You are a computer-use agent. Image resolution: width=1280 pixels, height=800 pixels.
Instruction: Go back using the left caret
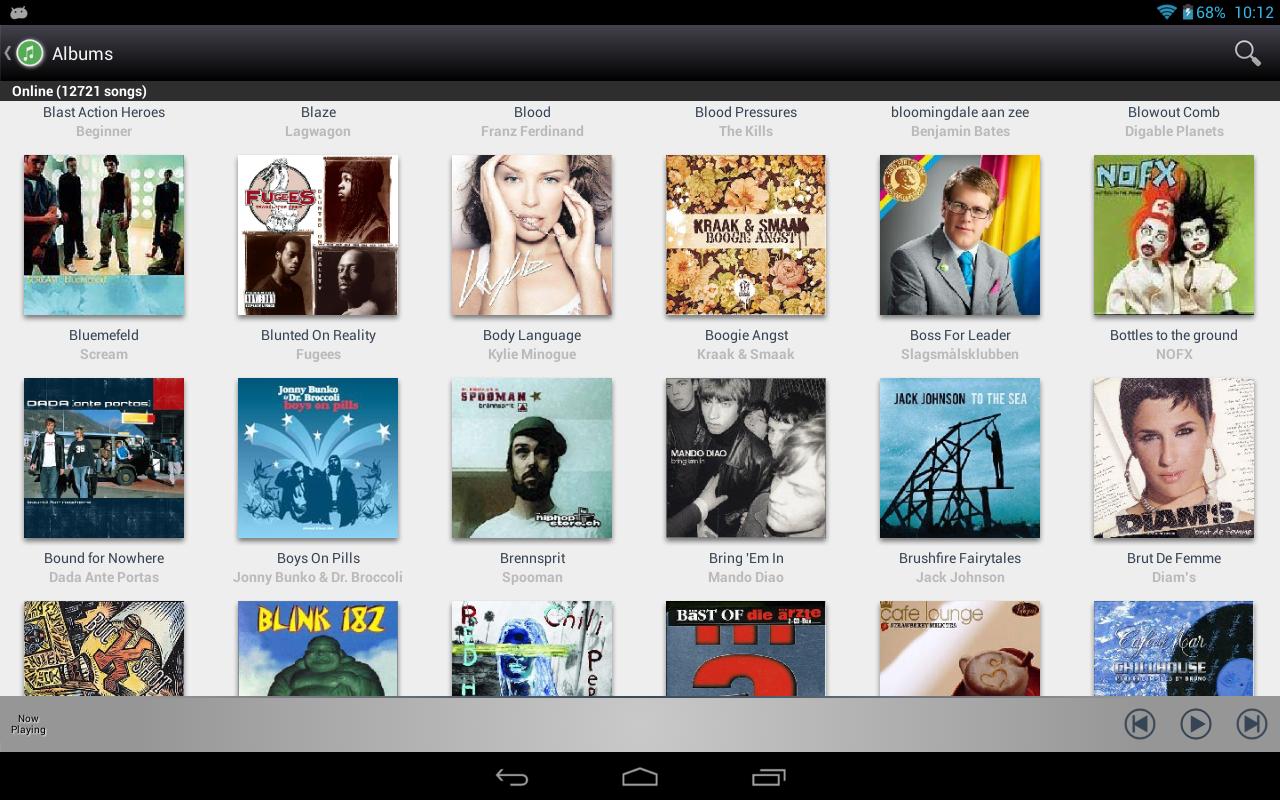pyautogui.click(x=8, y=53)
